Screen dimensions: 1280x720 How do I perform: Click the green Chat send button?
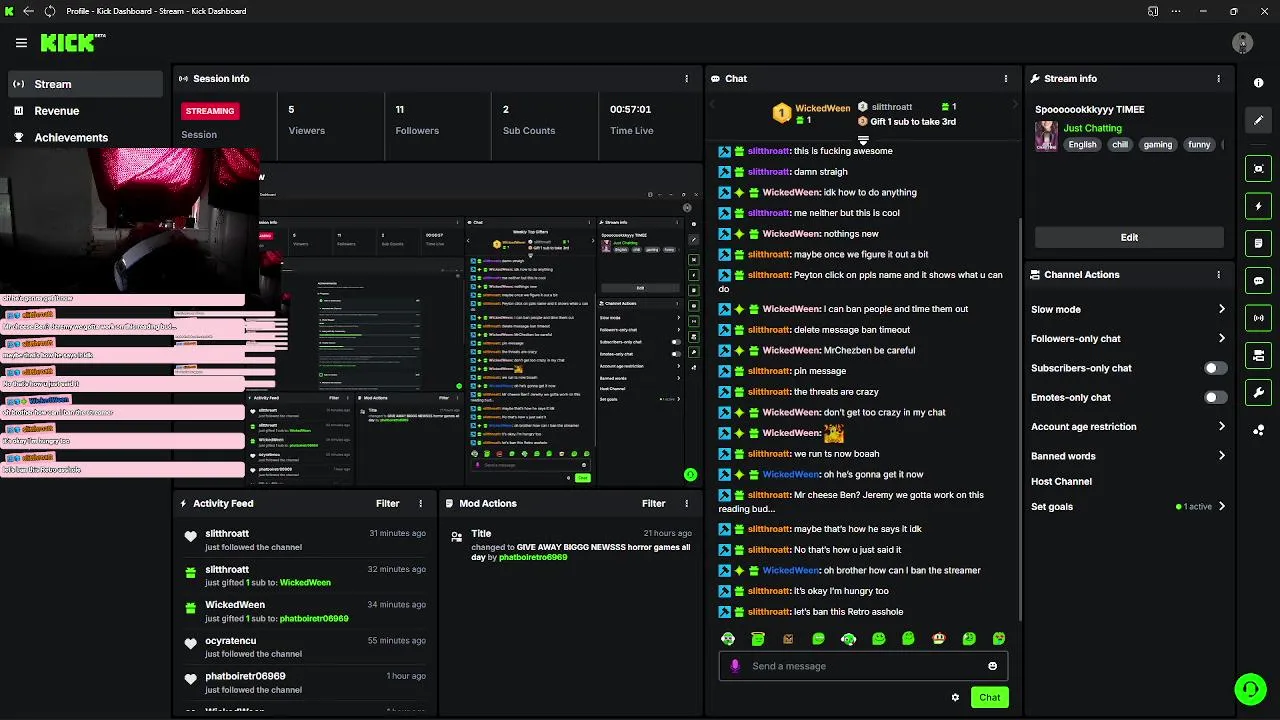(989, 697)
